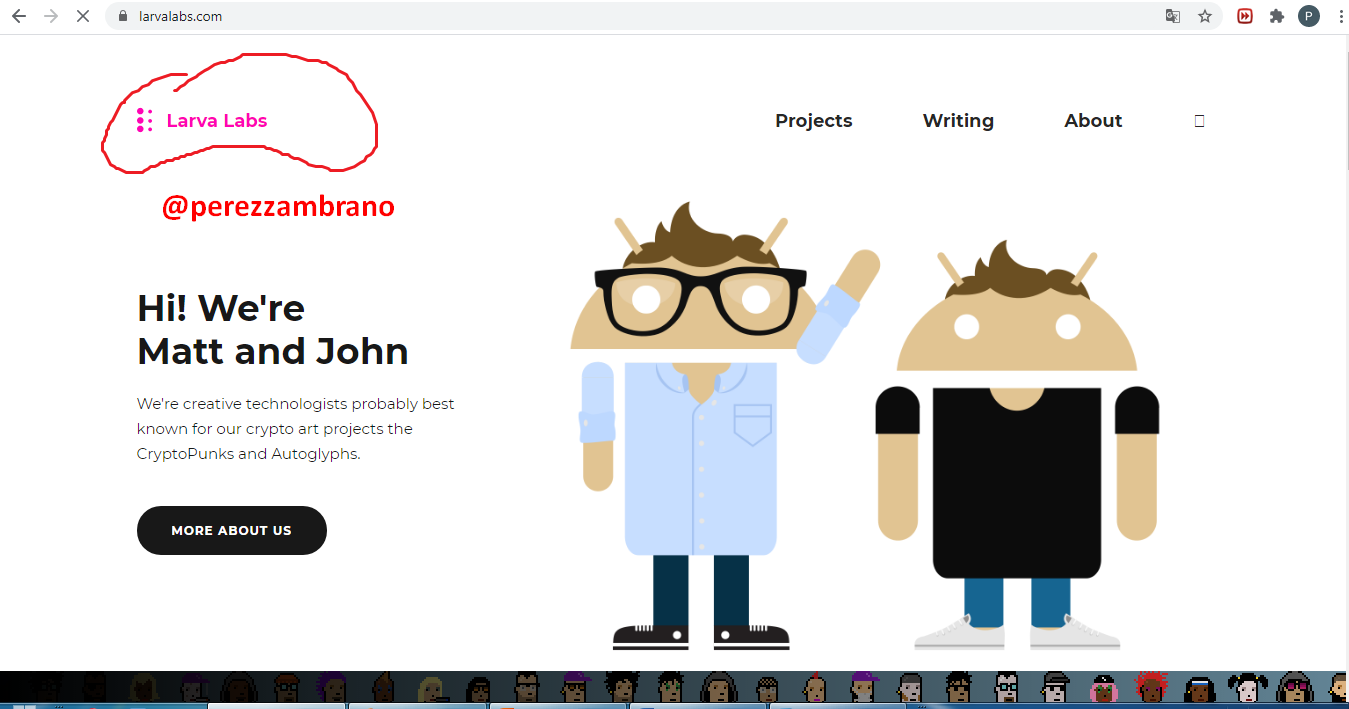Select the pale CryptoPunk with black pigtails
Image resolution: width=1349 pixels, height=709 pixels.
point(1248,688)
